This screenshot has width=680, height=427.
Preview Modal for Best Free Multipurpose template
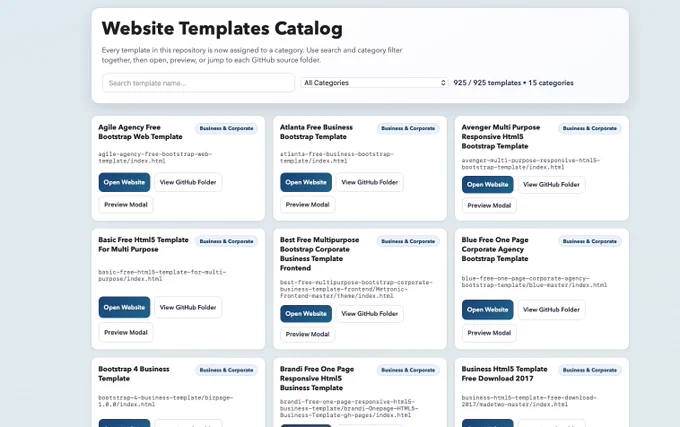point(307,334)
